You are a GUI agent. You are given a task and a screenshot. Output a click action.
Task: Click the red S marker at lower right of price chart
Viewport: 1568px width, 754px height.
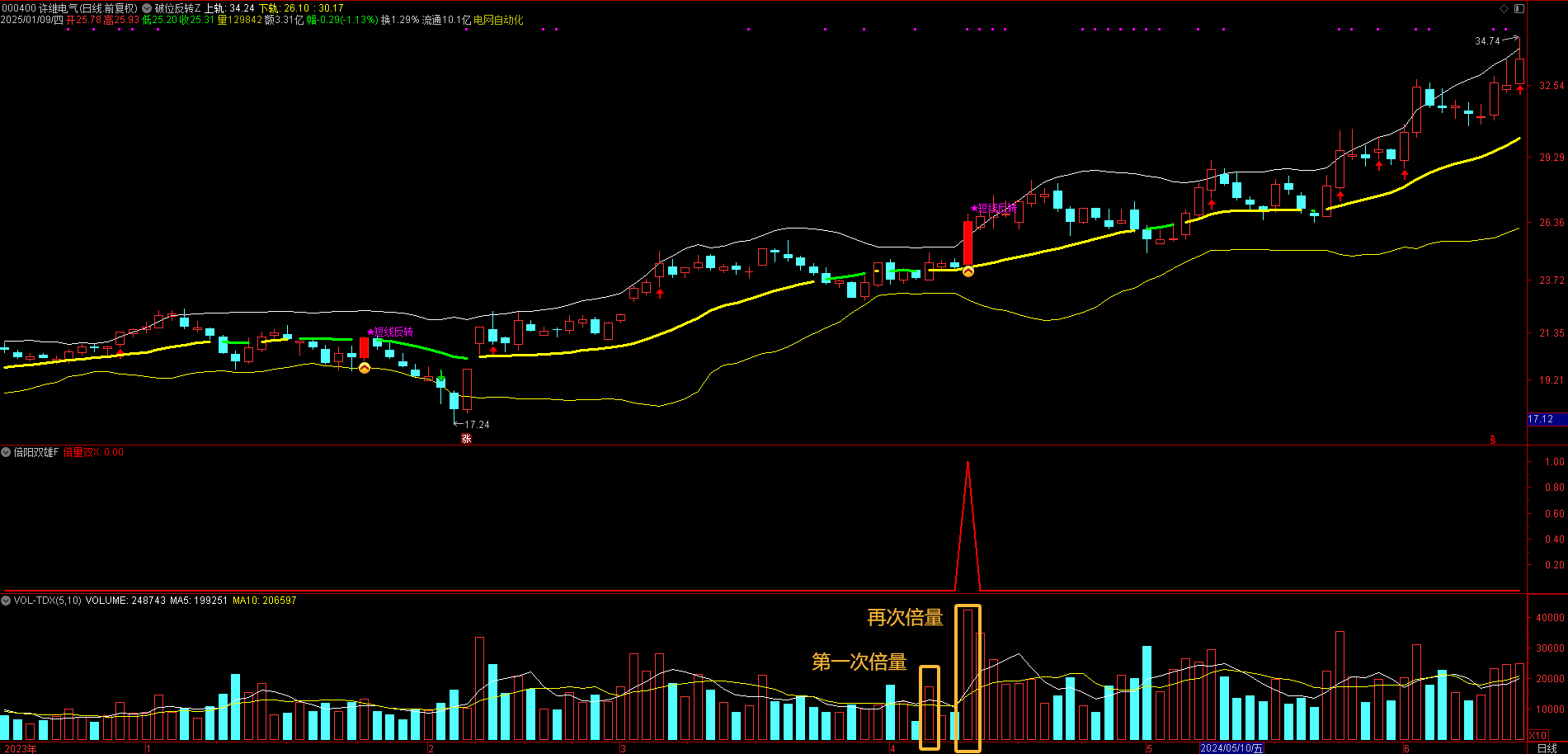[1493, 440]
